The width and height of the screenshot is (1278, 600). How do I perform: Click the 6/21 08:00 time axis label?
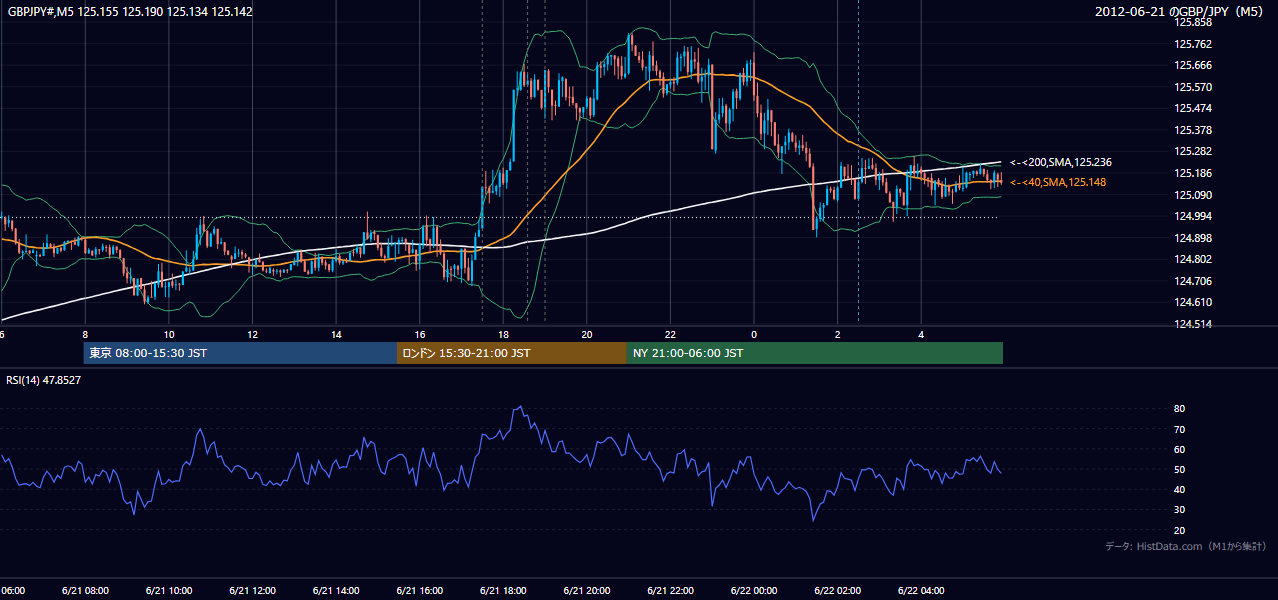coord(84,591)
